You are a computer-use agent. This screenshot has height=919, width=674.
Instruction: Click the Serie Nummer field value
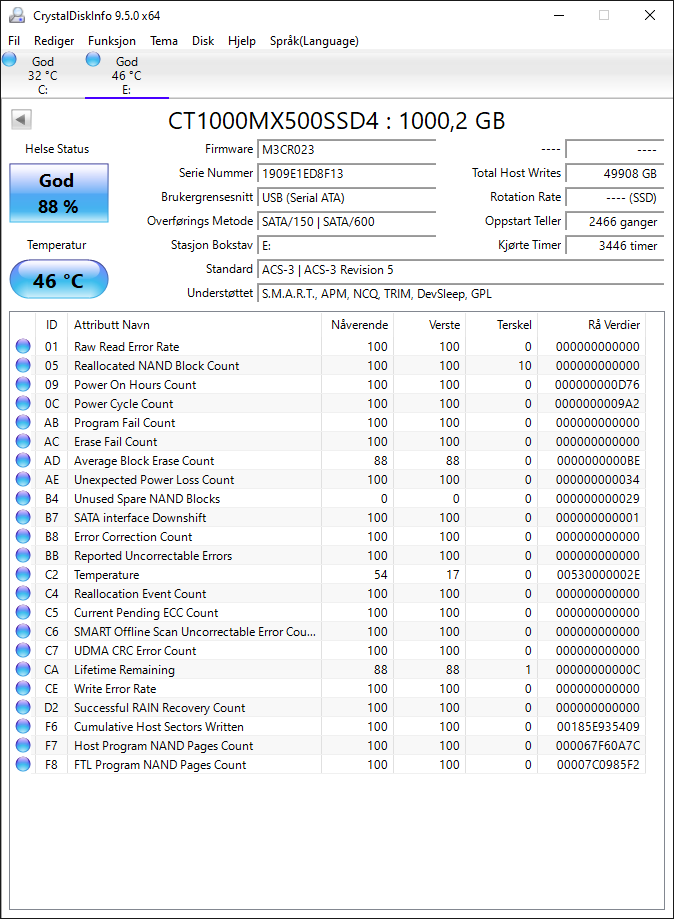346,173
